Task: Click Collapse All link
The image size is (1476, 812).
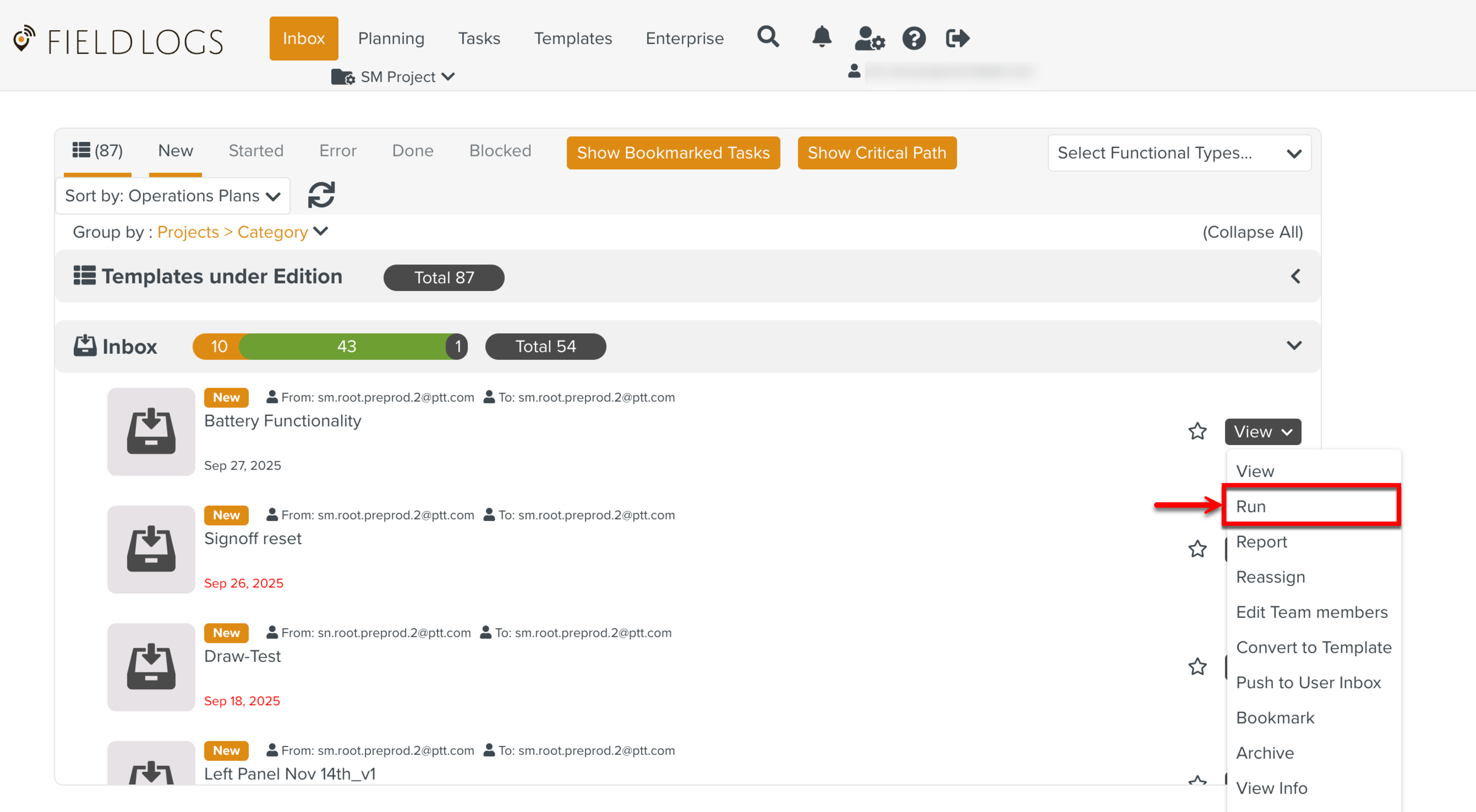Action: pos(1252,233)
